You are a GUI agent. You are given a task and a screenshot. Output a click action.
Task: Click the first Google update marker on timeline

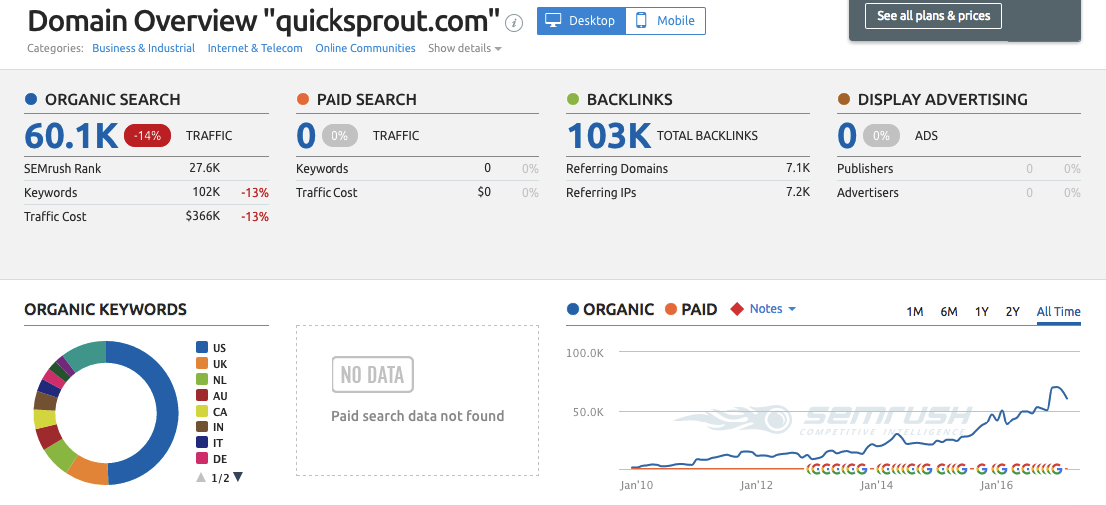[810, 468]
